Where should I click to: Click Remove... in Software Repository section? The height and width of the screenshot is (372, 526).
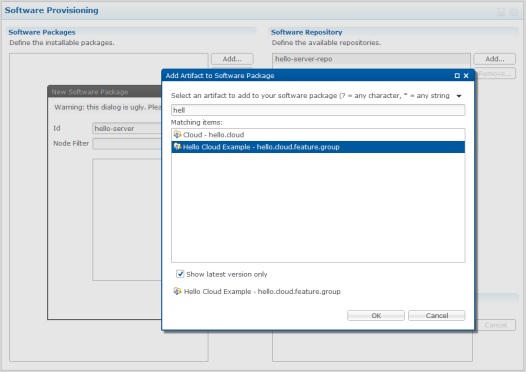point(495,73)
